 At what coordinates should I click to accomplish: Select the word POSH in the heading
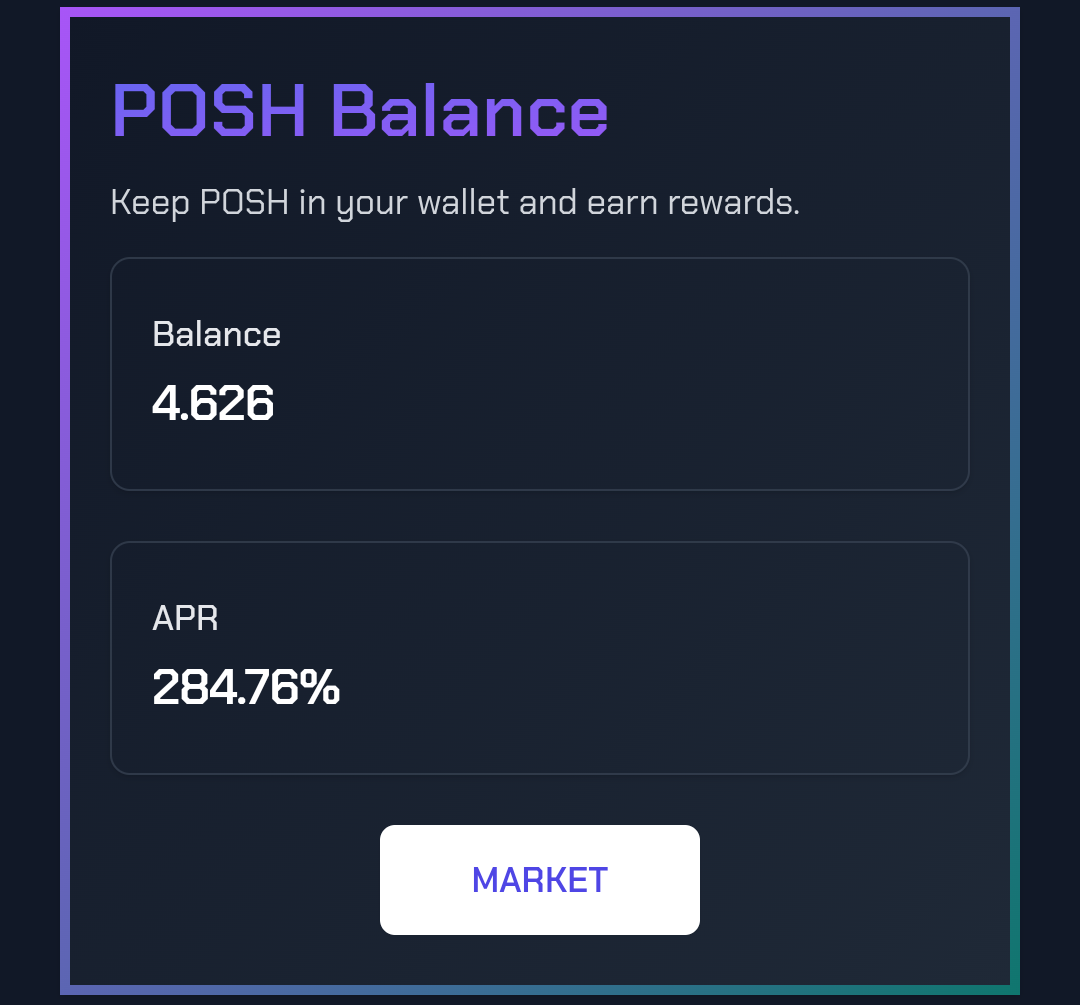209,111
